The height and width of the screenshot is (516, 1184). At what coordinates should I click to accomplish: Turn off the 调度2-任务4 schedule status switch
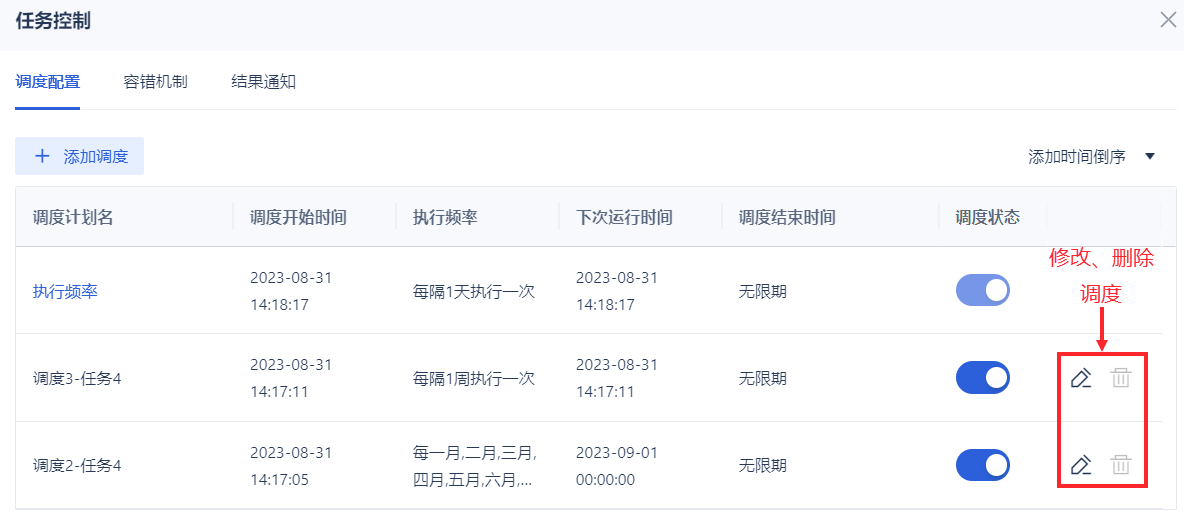[982, 465]
